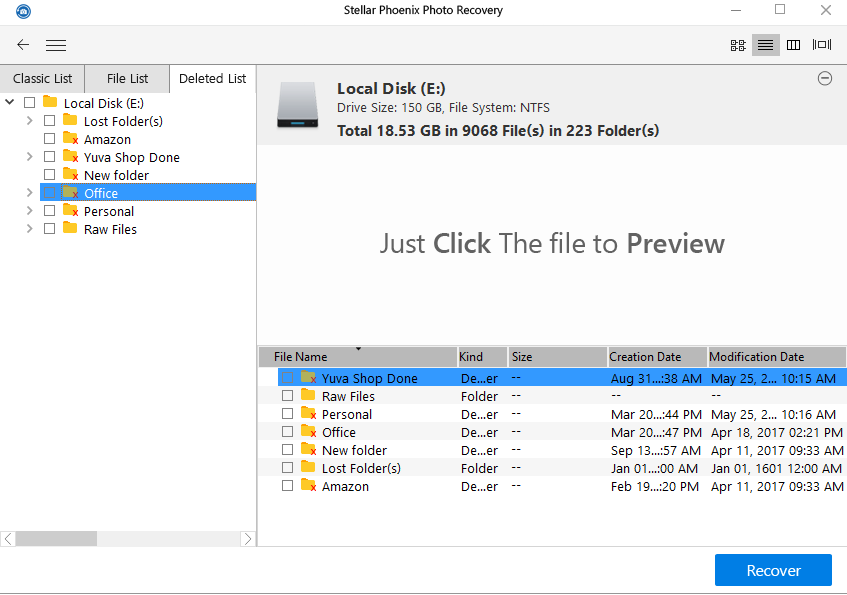
Task: Tick the Amazon checkbox in file table
Action: click(x=287, y=485)
